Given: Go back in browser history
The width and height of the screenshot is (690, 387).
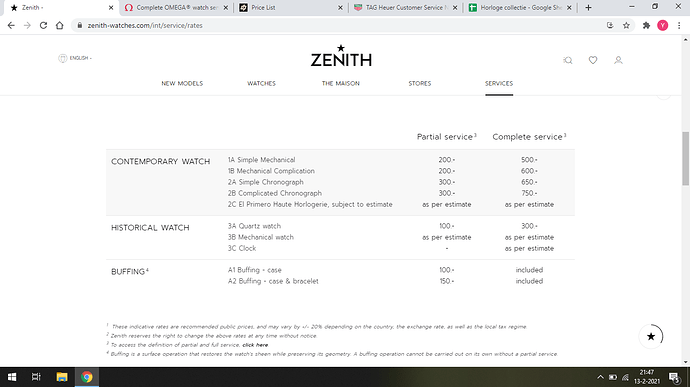Looking at the screenshot, I should click(11, 26).
